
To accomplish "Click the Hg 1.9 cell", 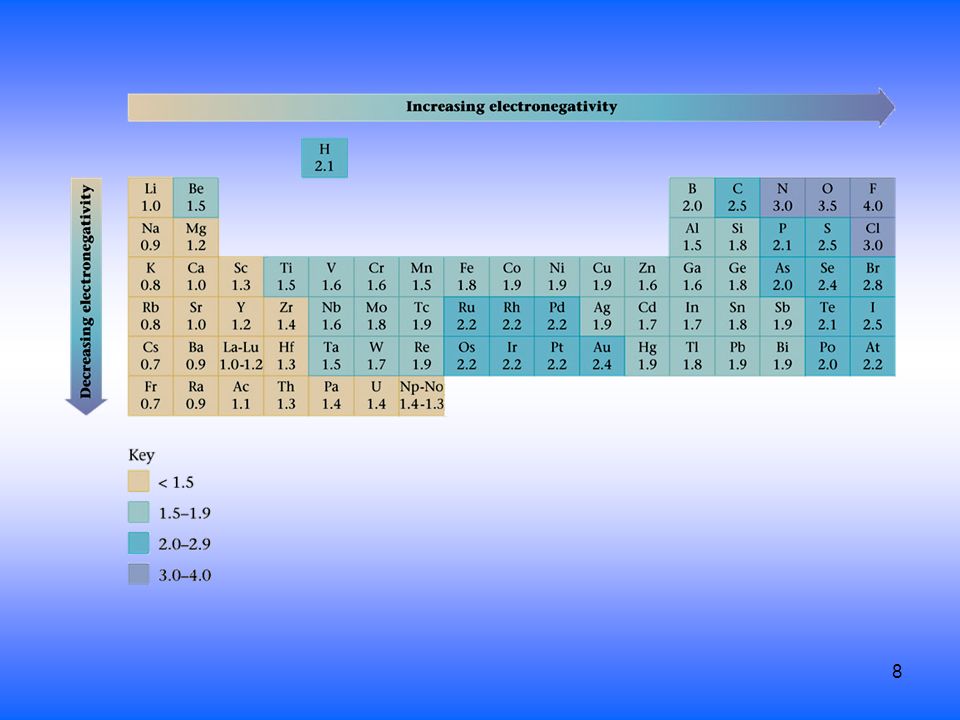I will click(x=647, y=356).
